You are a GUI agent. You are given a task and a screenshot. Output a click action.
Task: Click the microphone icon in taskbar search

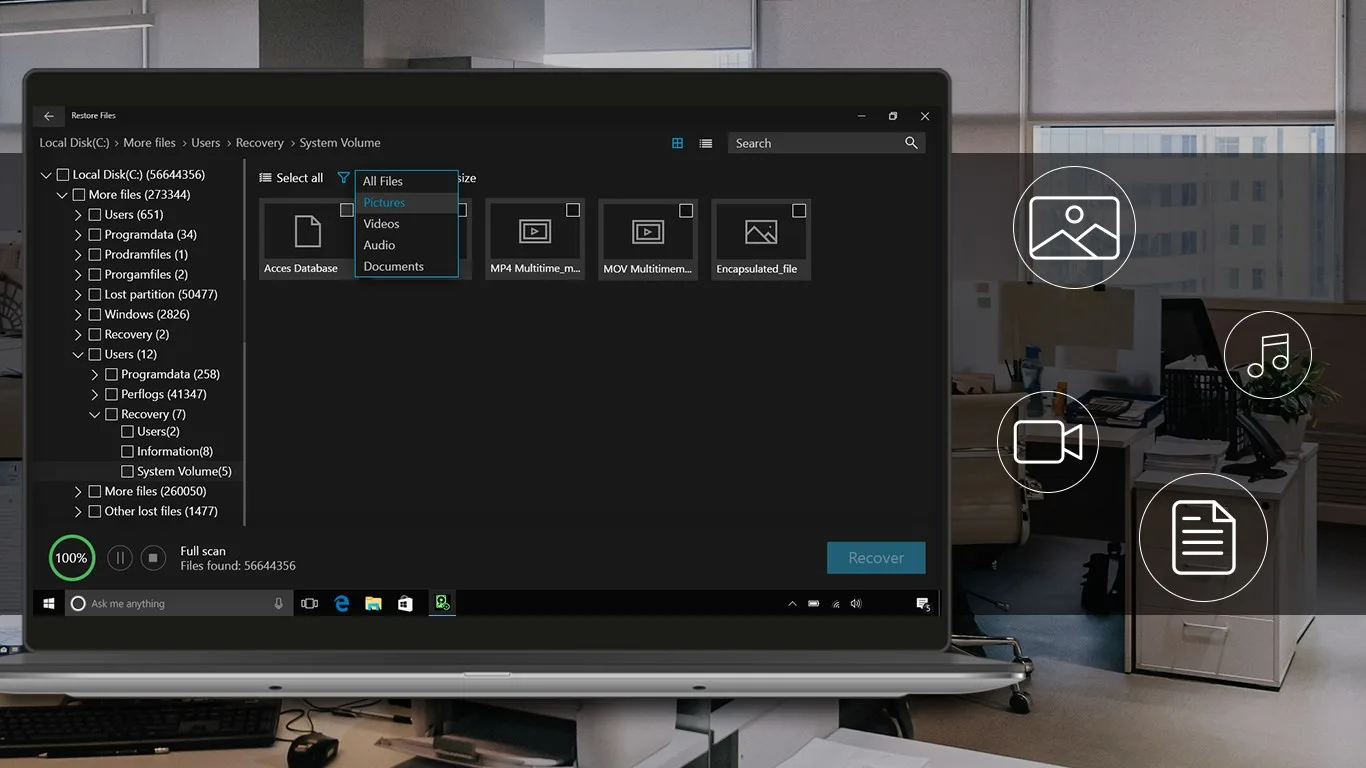[279, 603]
